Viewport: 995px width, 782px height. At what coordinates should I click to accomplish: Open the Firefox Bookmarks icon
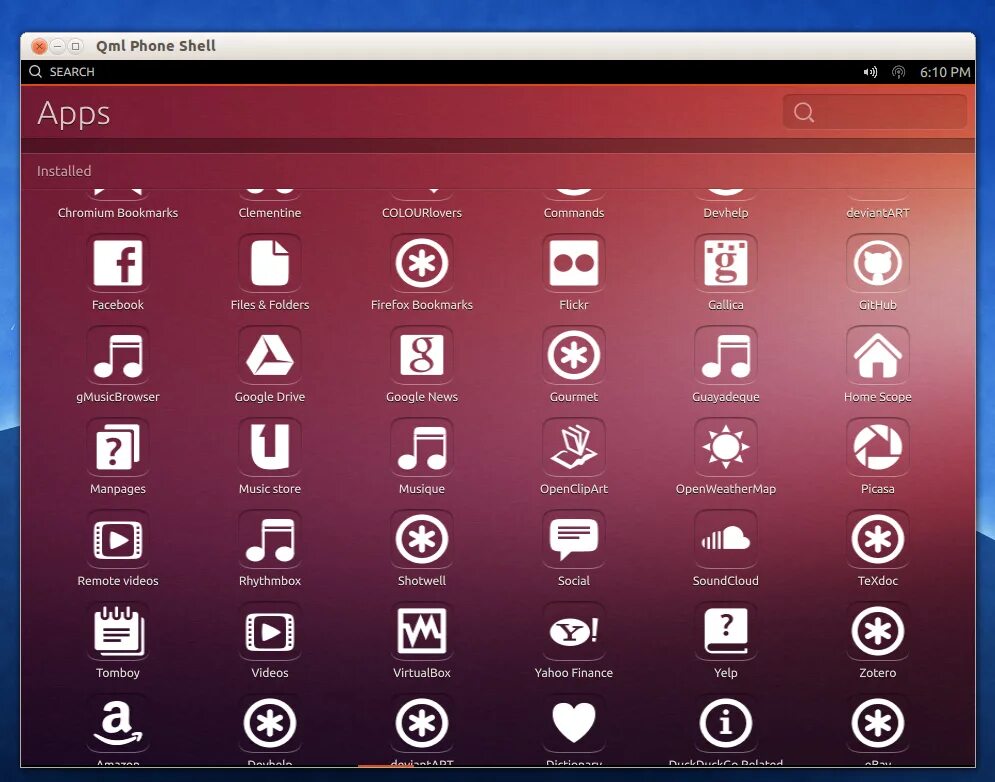(x=421, y=263)
